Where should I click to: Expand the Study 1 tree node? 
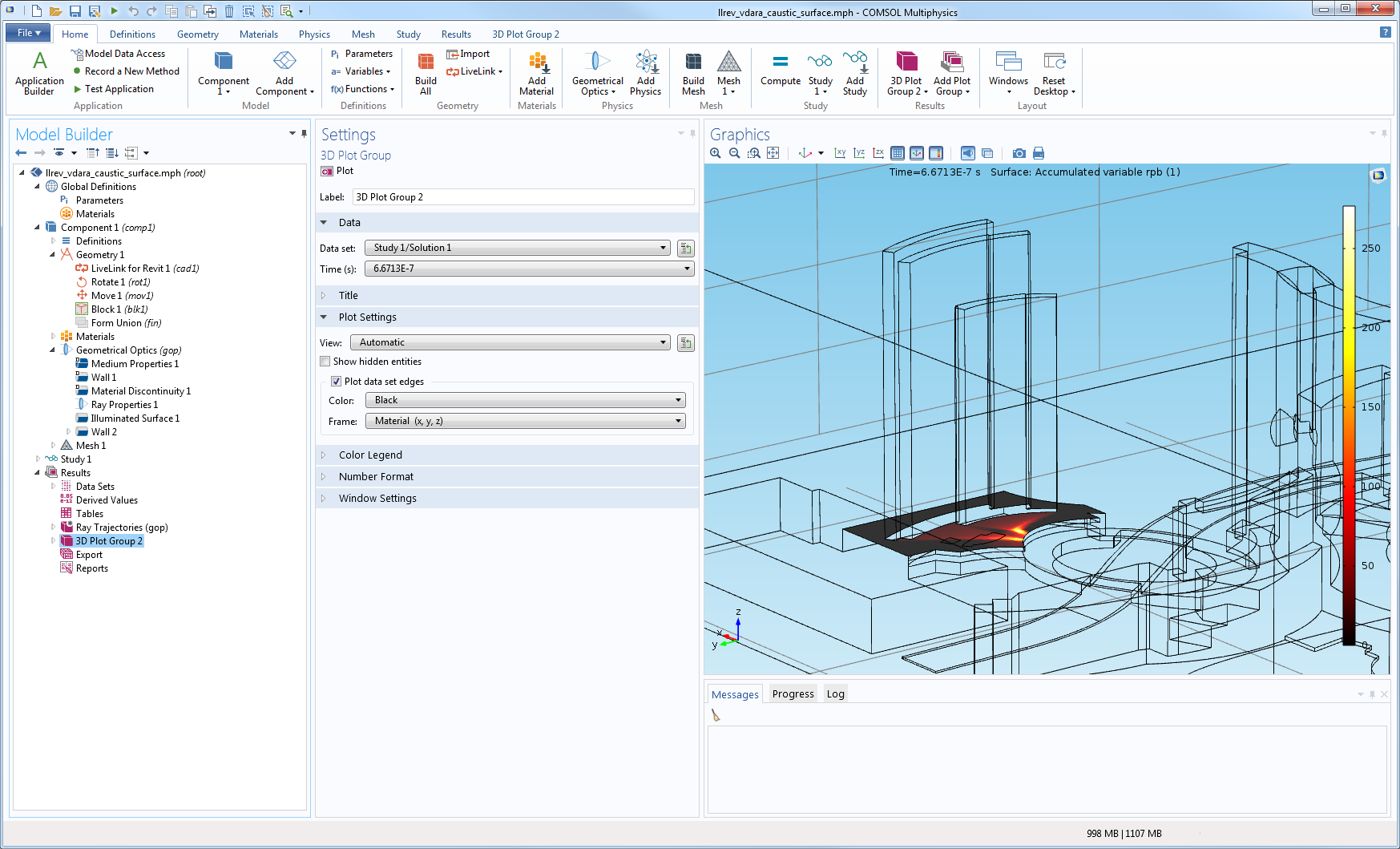pyautogui.click(x=38, y=459)
